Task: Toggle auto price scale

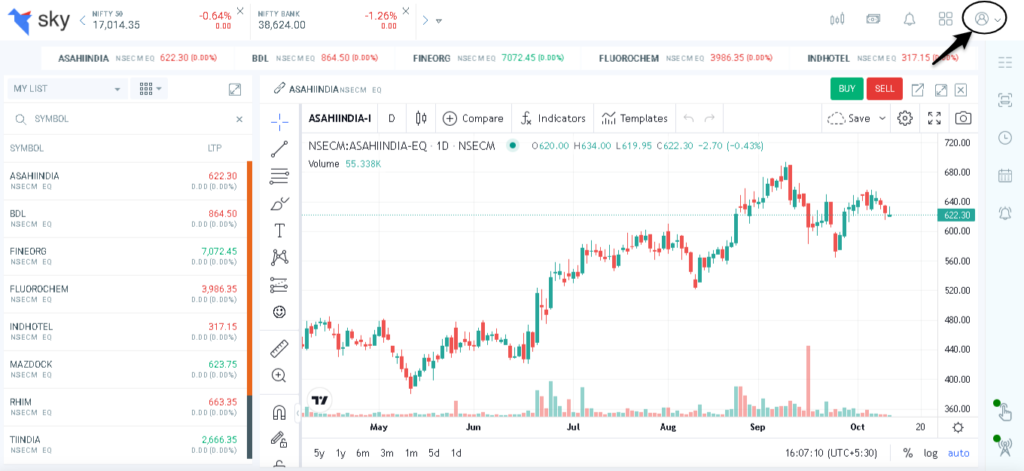Action: (x=959, y=453)
